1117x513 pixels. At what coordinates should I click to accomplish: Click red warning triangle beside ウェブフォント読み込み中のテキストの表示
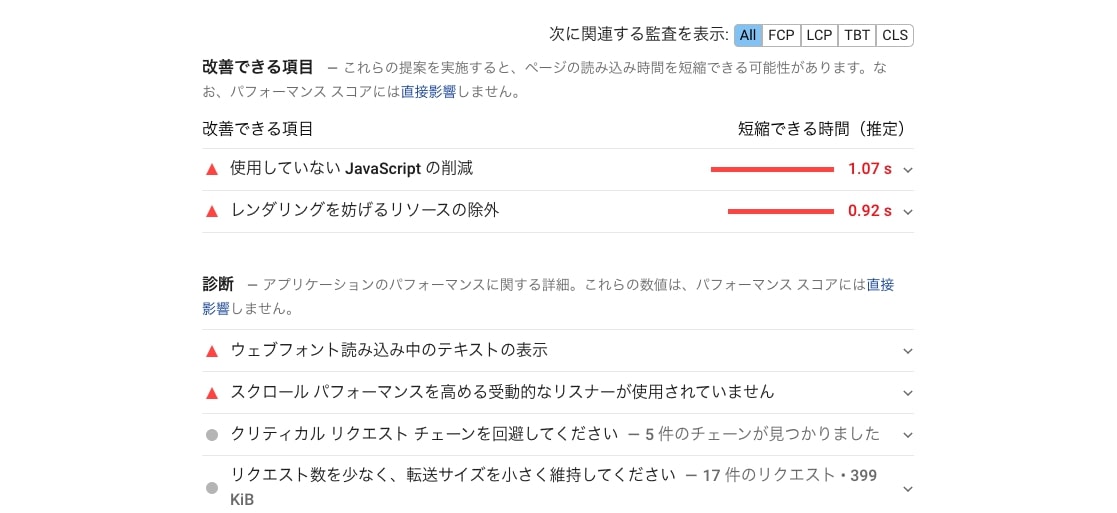tap(211, 351)
